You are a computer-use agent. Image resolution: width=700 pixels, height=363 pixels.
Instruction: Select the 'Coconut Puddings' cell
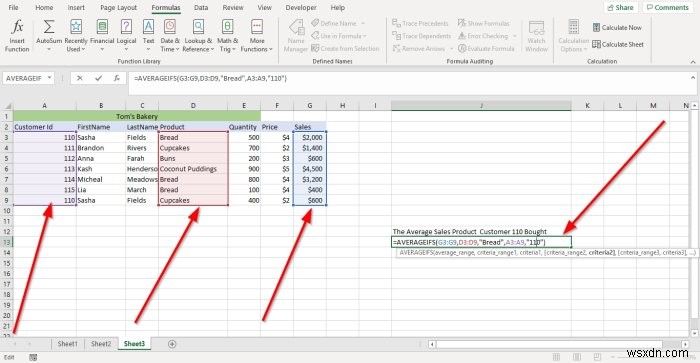coord(193,169)
